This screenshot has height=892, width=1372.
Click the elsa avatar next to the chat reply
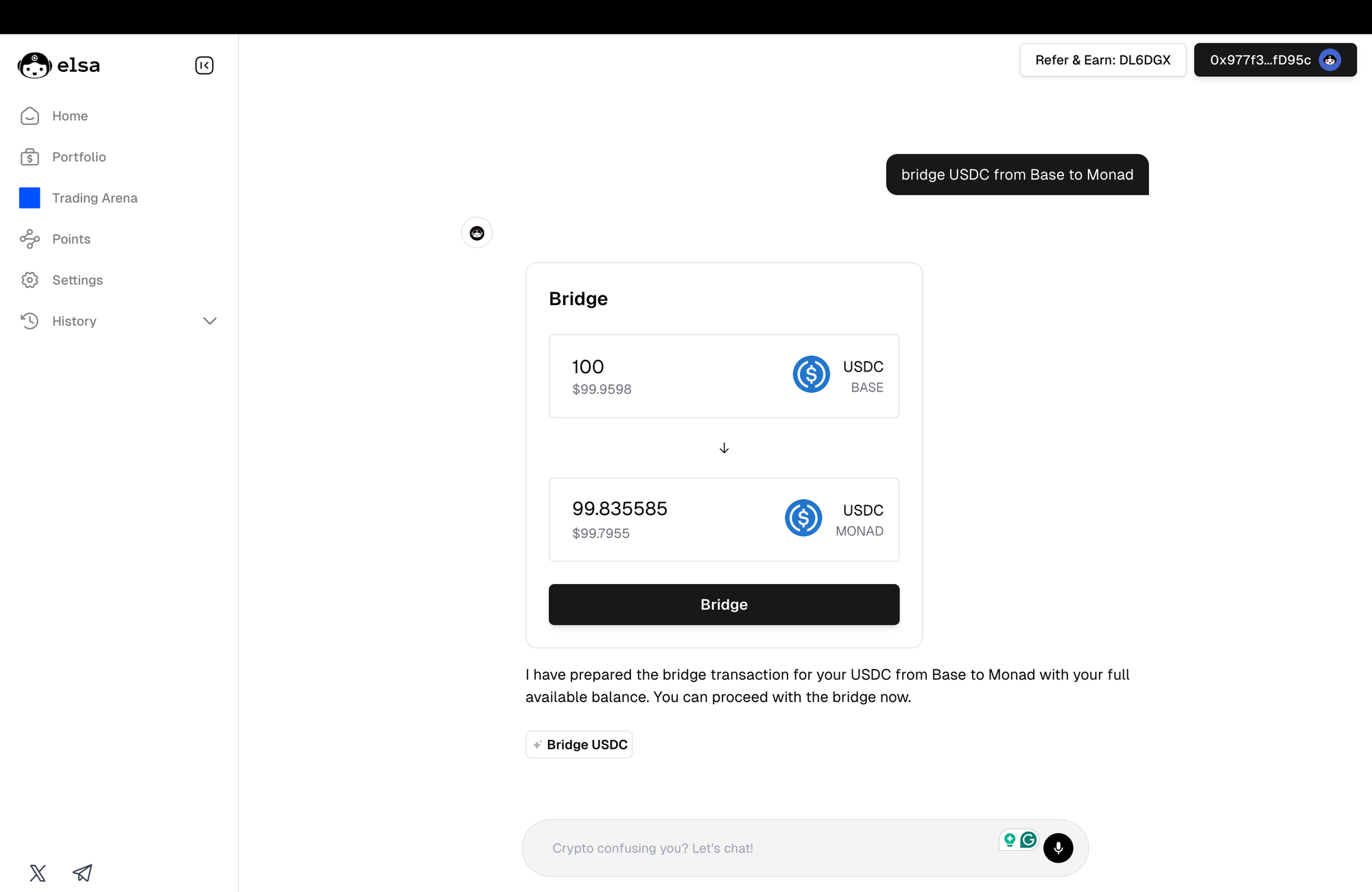pyautogui.click(x=476, y=232)
